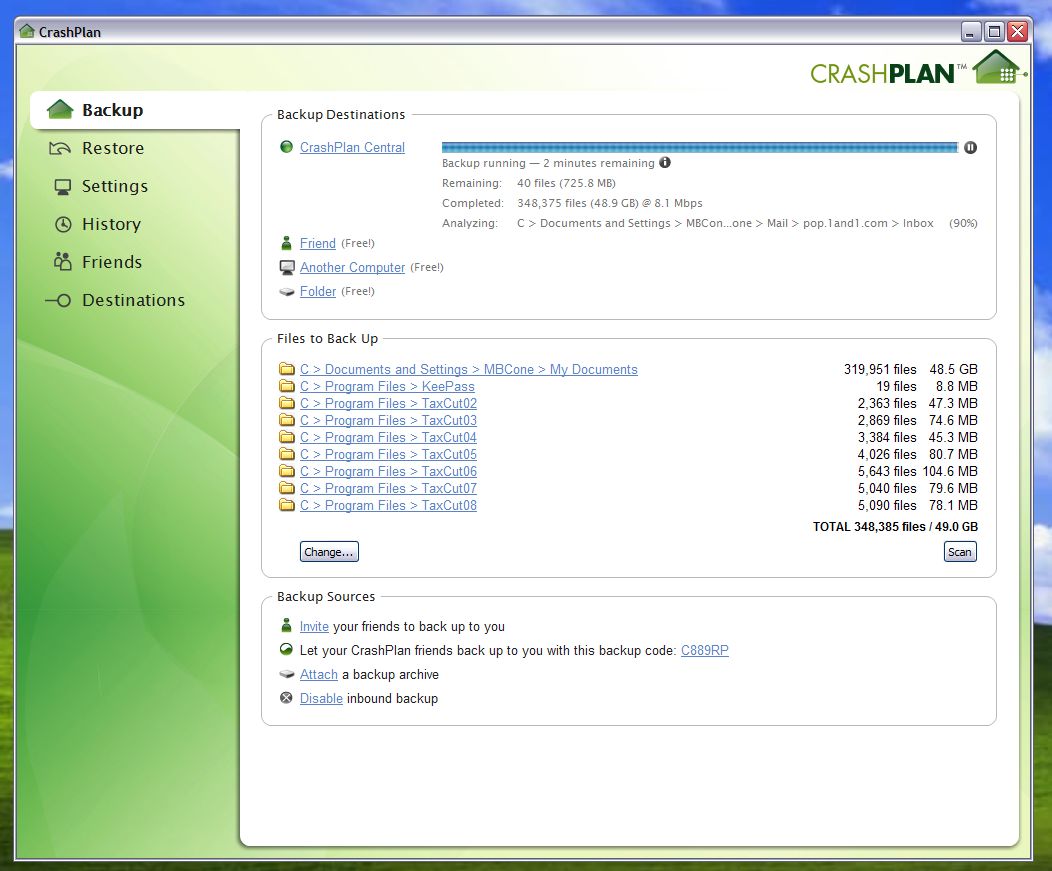Click the green CrashPlan Central status icon
Image resolution: width=1052 pixels, height=871 pixels.
coord(287,147)
